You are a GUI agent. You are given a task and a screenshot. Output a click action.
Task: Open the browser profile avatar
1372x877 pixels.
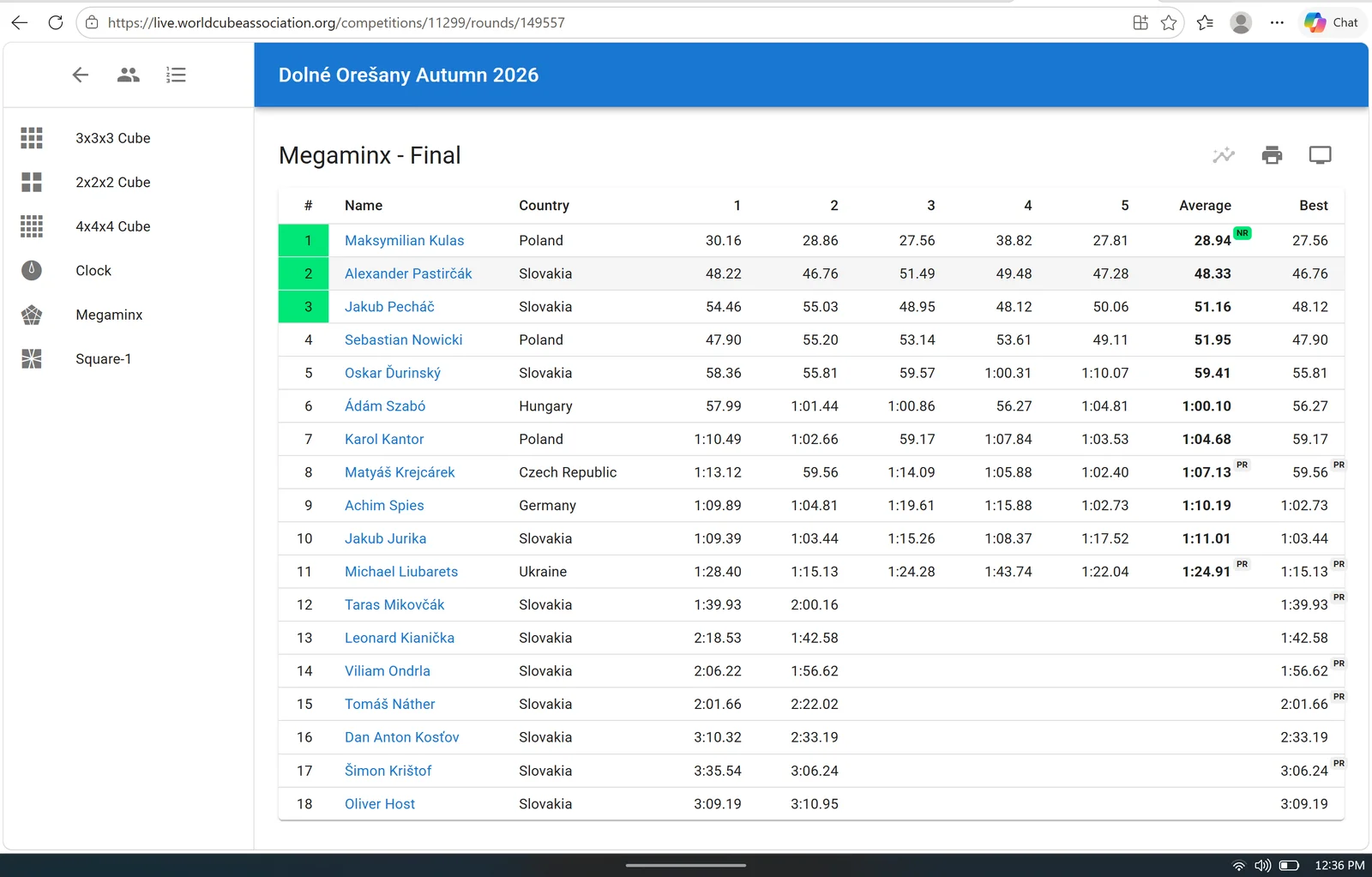[1241, 23]
